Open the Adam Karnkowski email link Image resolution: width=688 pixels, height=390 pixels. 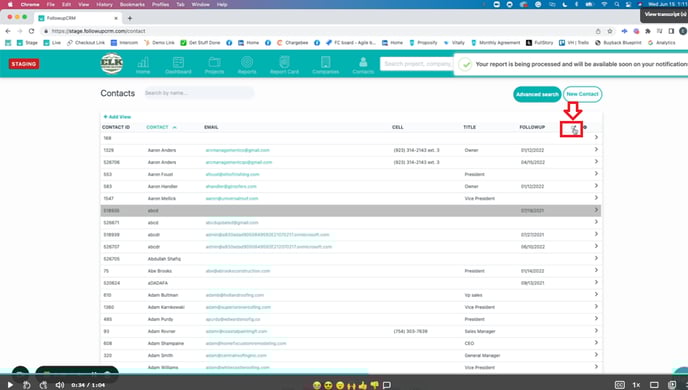238,307
